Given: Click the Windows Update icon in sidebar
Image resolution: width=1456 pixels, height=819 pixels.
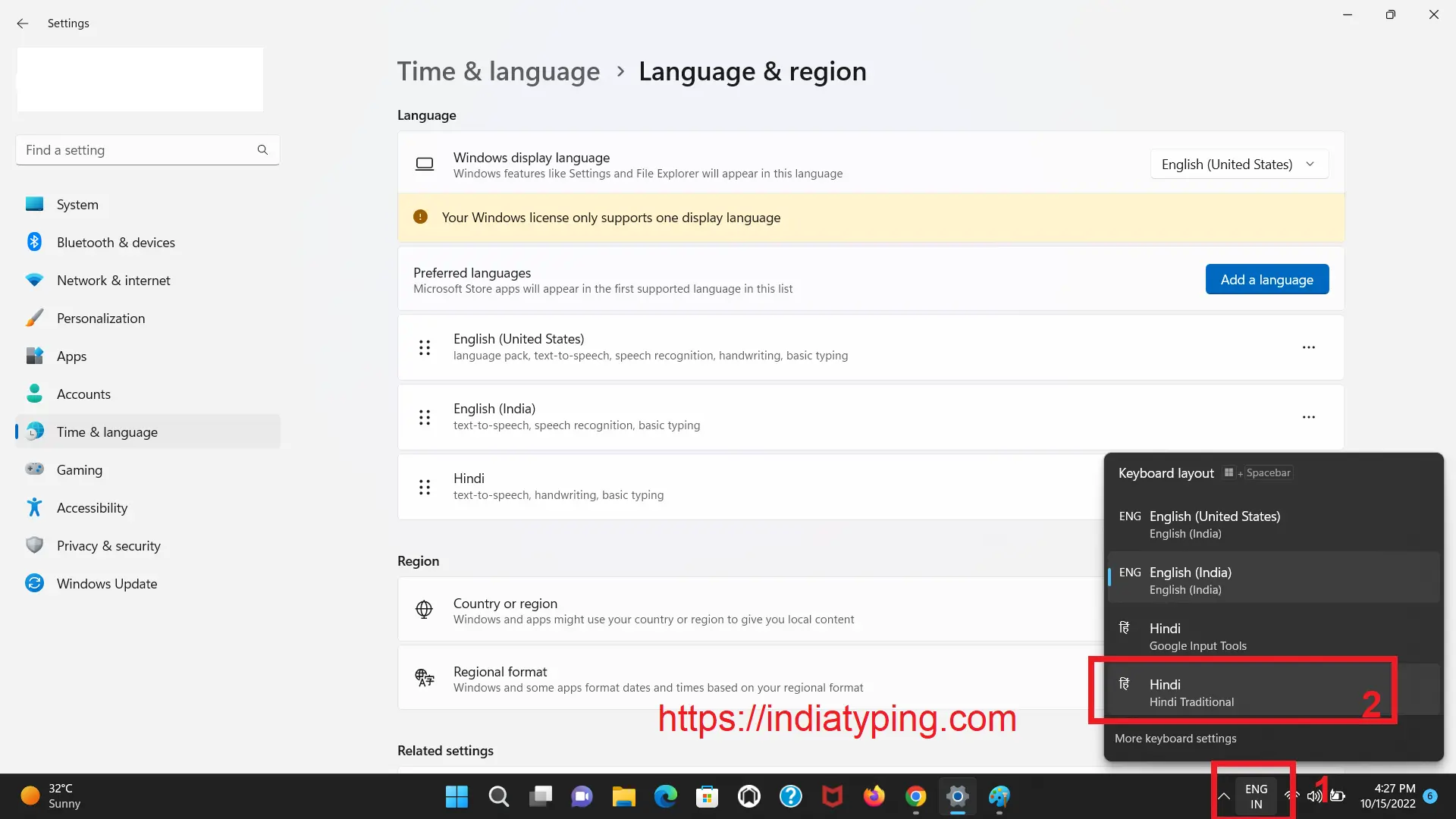Looking at the screenshot, I should click(x=33, y=583).
